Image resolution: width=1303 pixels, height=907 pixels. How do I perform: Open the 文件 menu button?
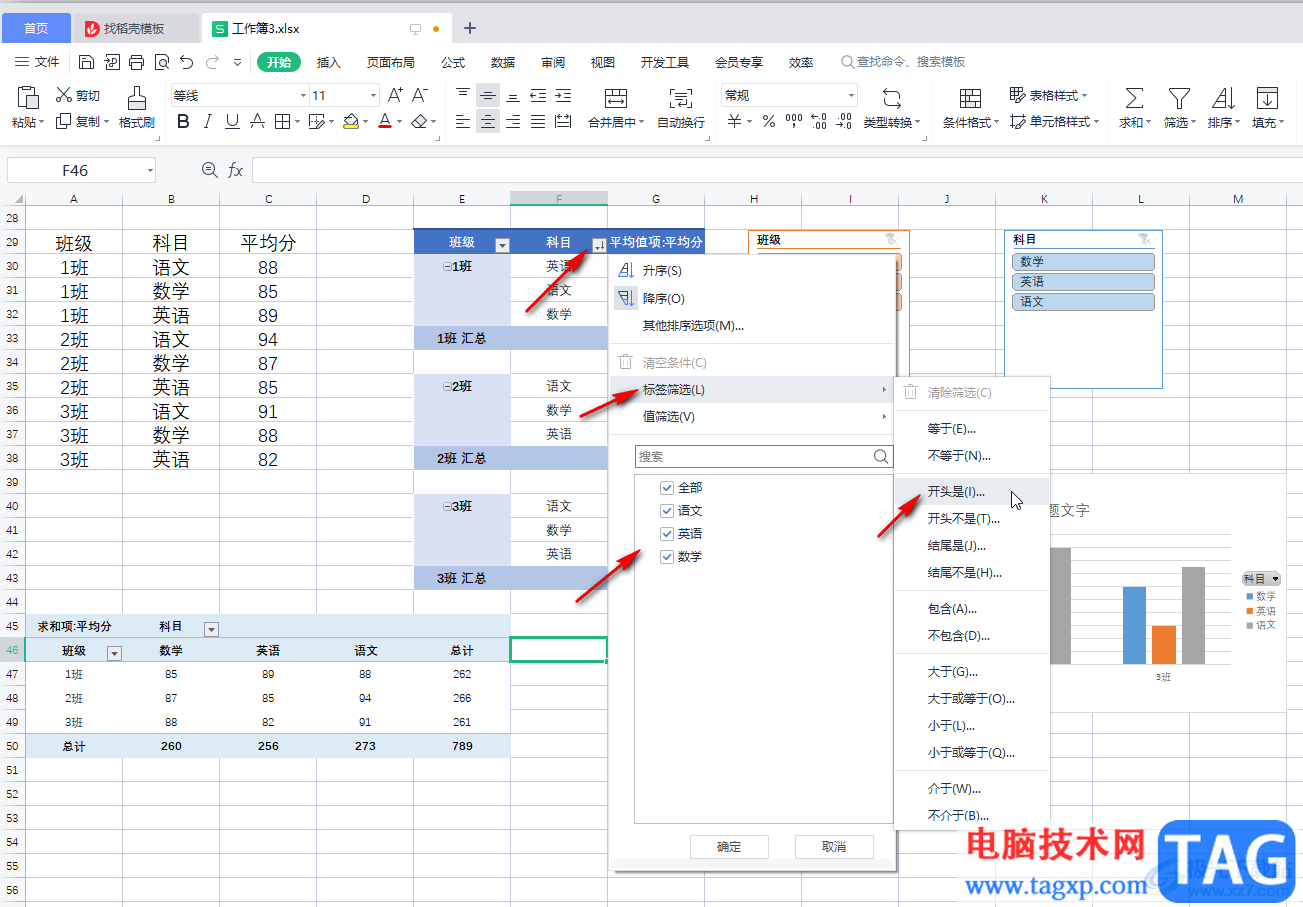37,62
